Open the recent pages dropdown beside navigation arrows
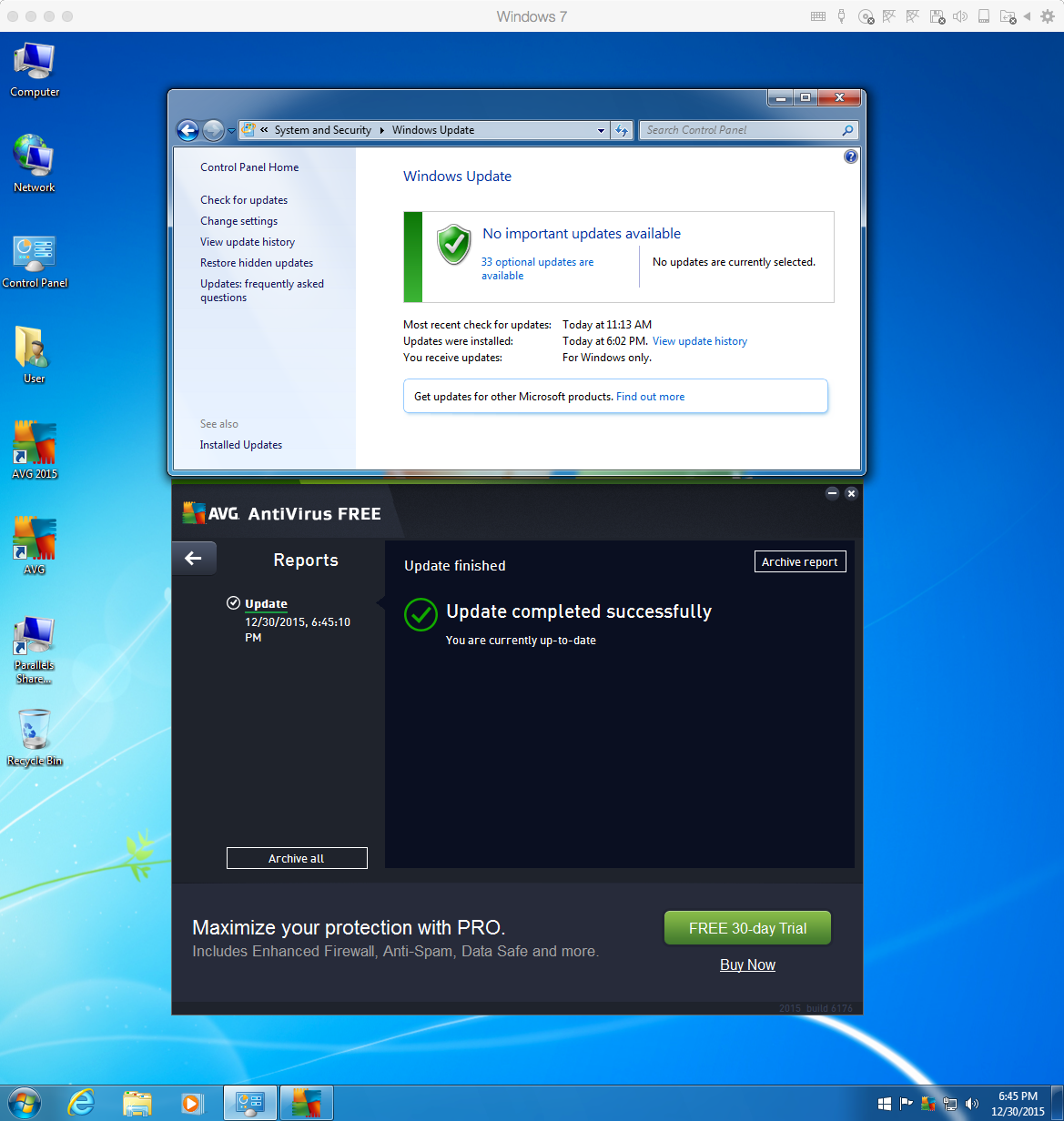This screenshot has height=1121, width=1064. click(230, 130)
